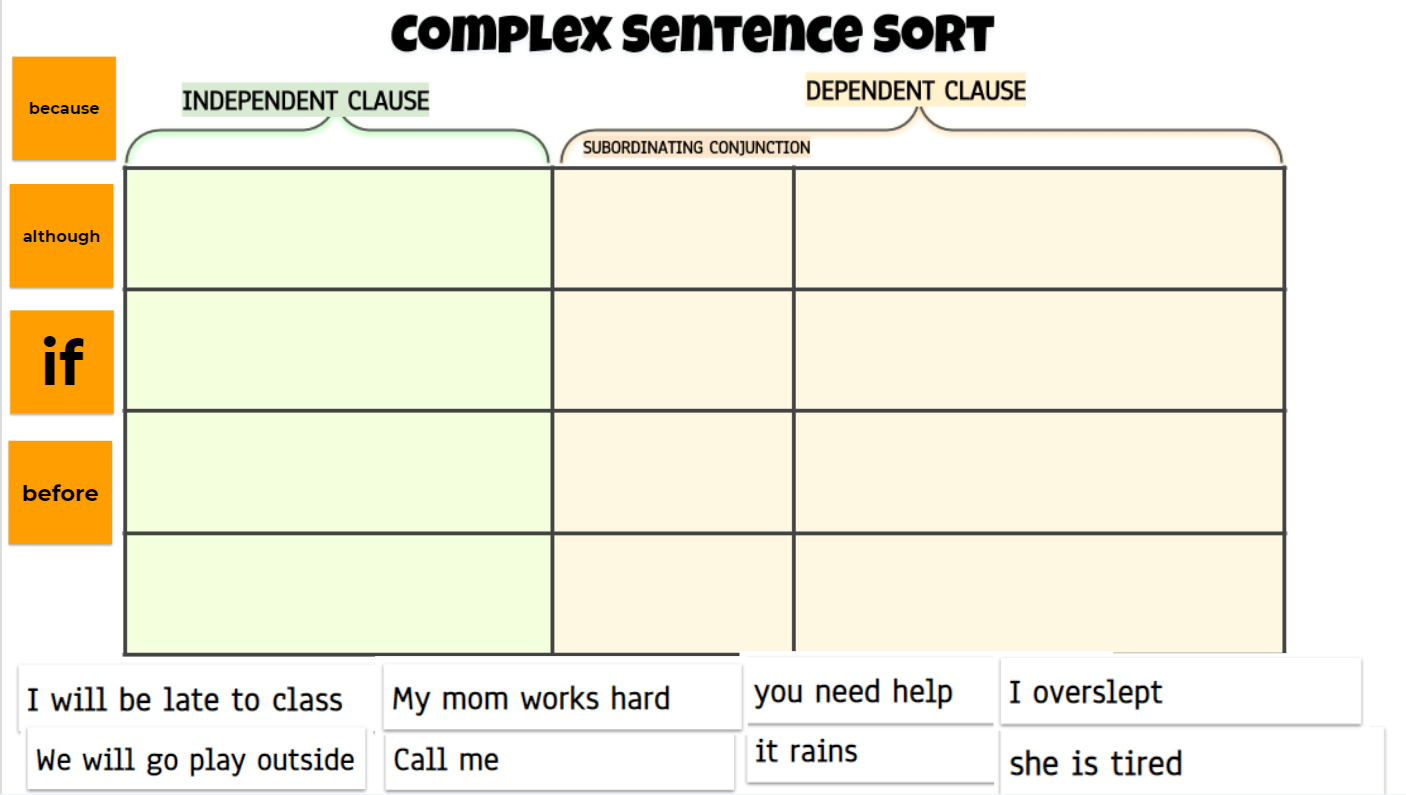Click the 'Complex Sentence Sort' title
This screenshot has width=1406, height=795.
tap(692, 34)
